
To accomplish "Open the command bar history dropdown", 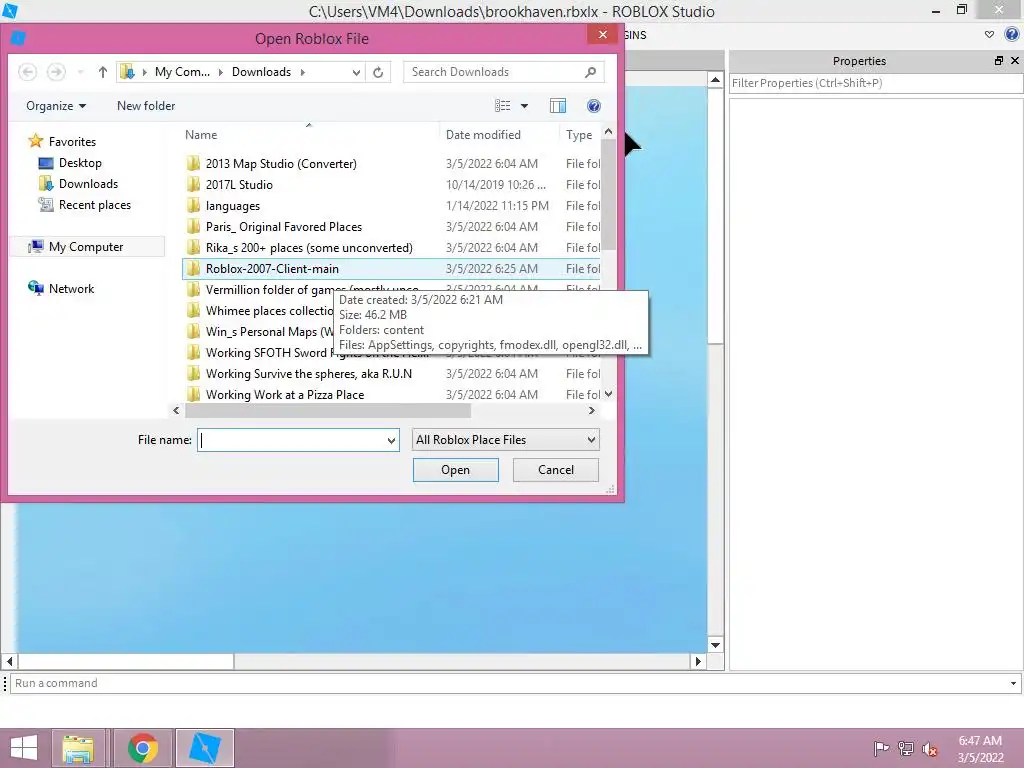I will tap(1014, 684).
